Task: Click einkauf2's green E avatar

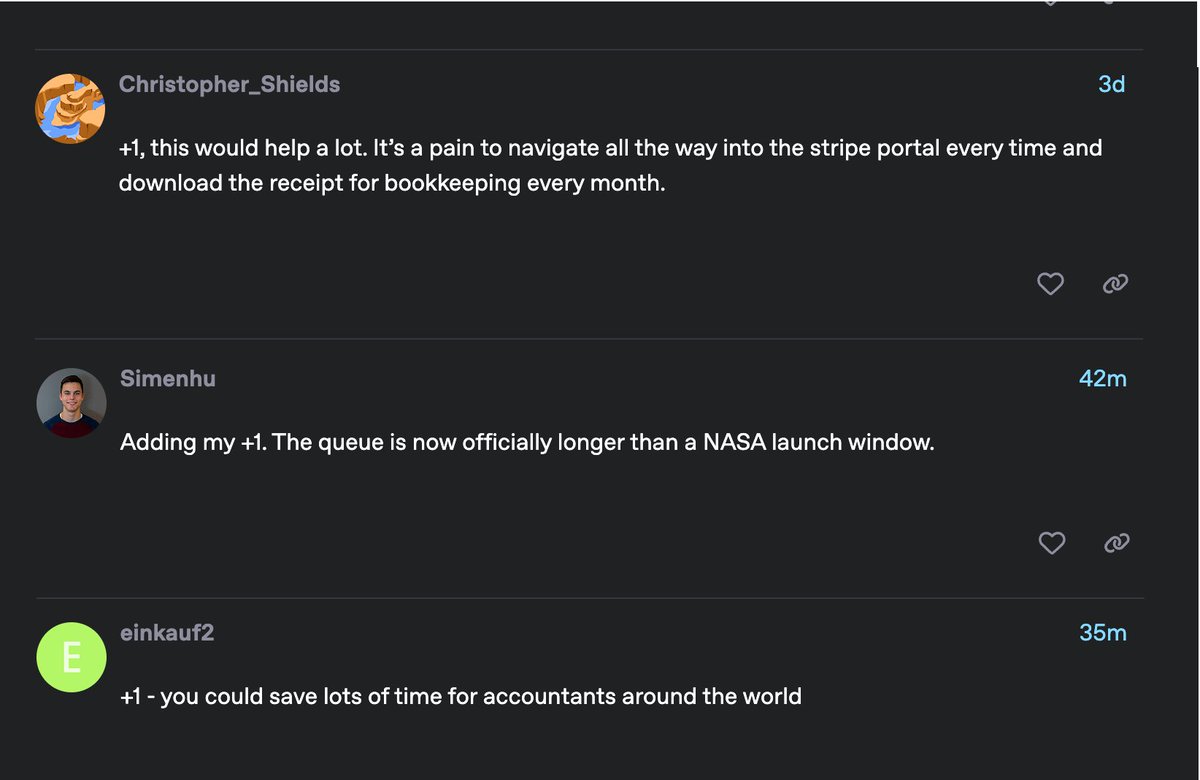Action: click(x=71, y=657)
